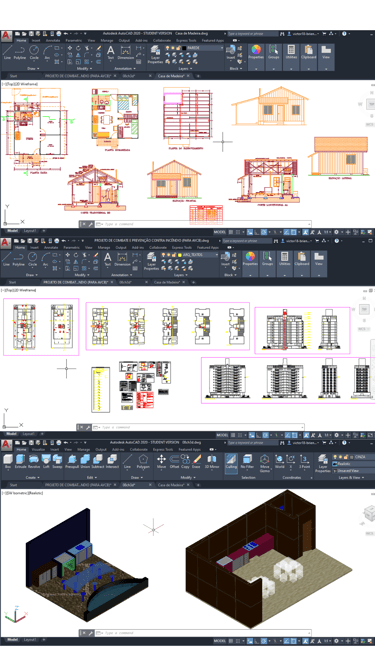Toggle the MODEL status button in the 3D window
The image size is (375, 666).
220,640
